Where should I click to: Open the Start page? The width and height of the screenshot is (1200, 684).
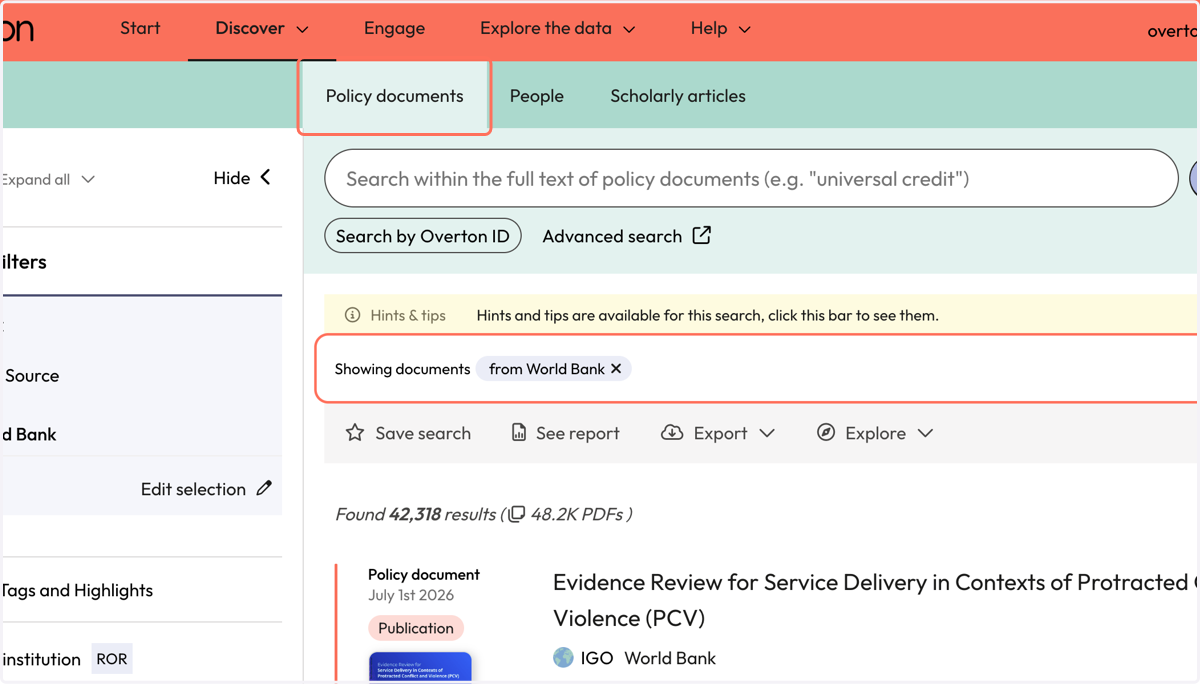[140, 28]
